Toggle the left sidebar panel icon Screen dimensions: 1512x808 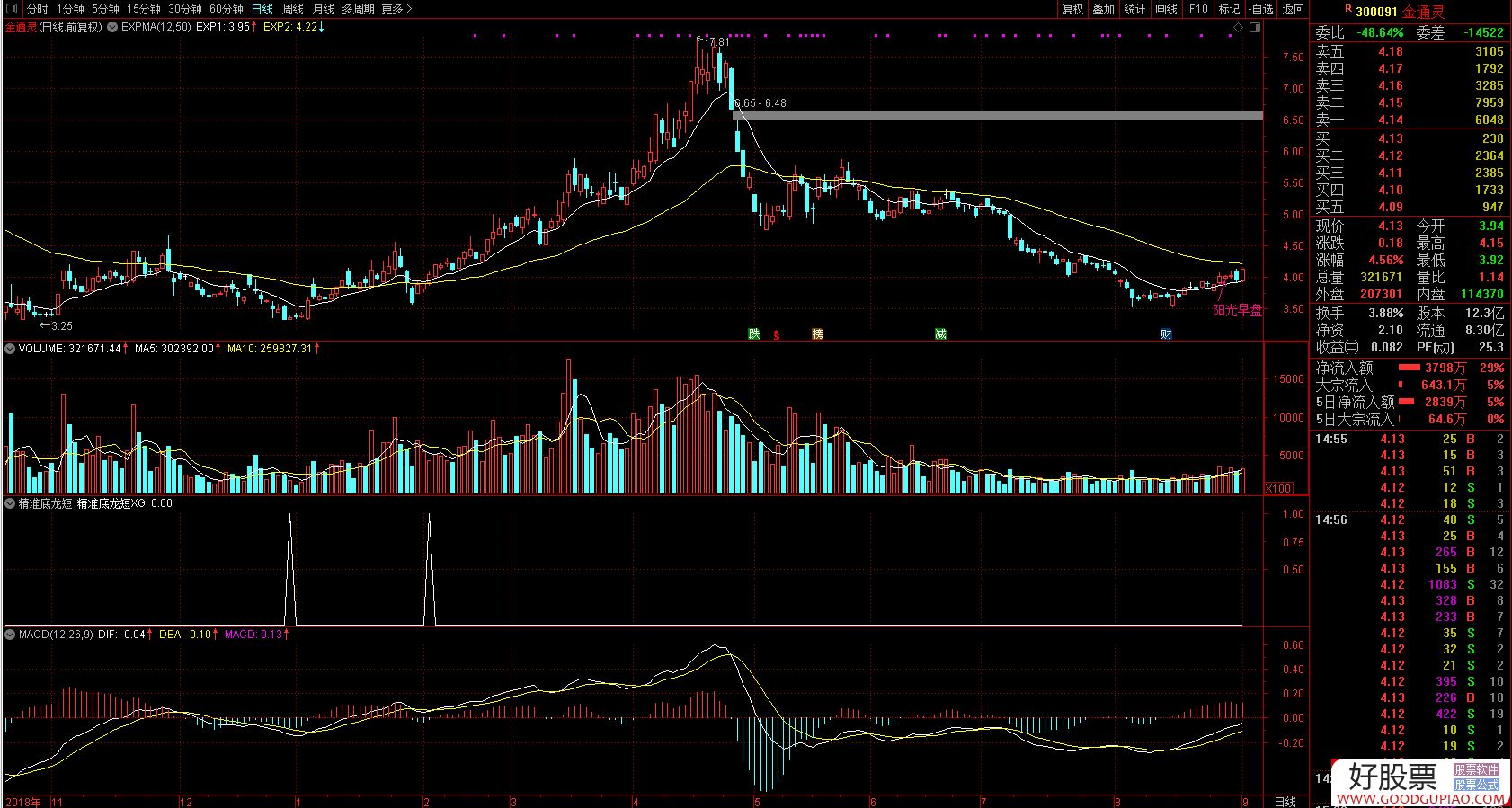point(10,9)
